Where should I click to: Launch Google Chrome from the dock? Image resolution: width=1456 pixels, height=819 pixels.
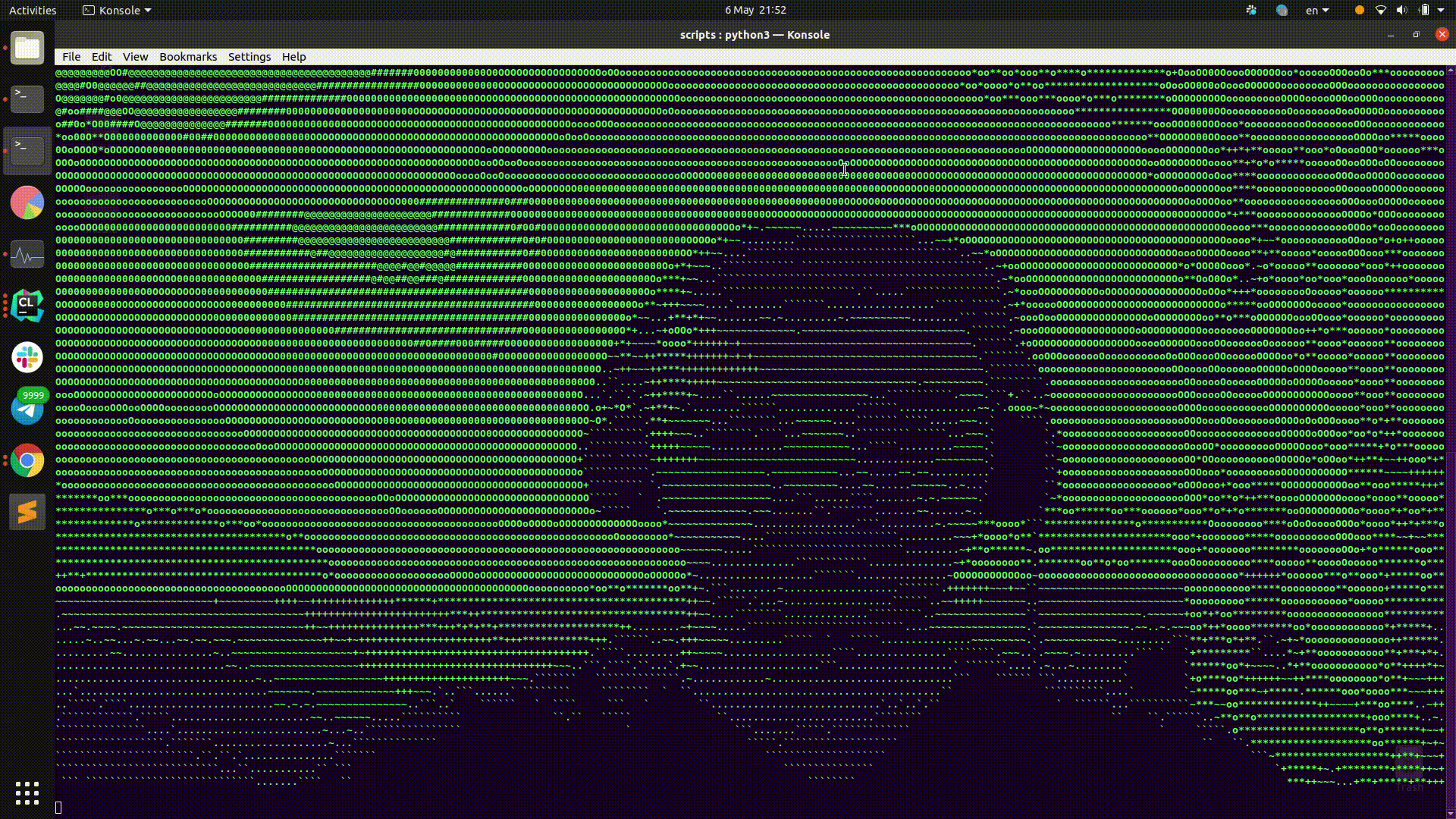[x=27, y=460]
